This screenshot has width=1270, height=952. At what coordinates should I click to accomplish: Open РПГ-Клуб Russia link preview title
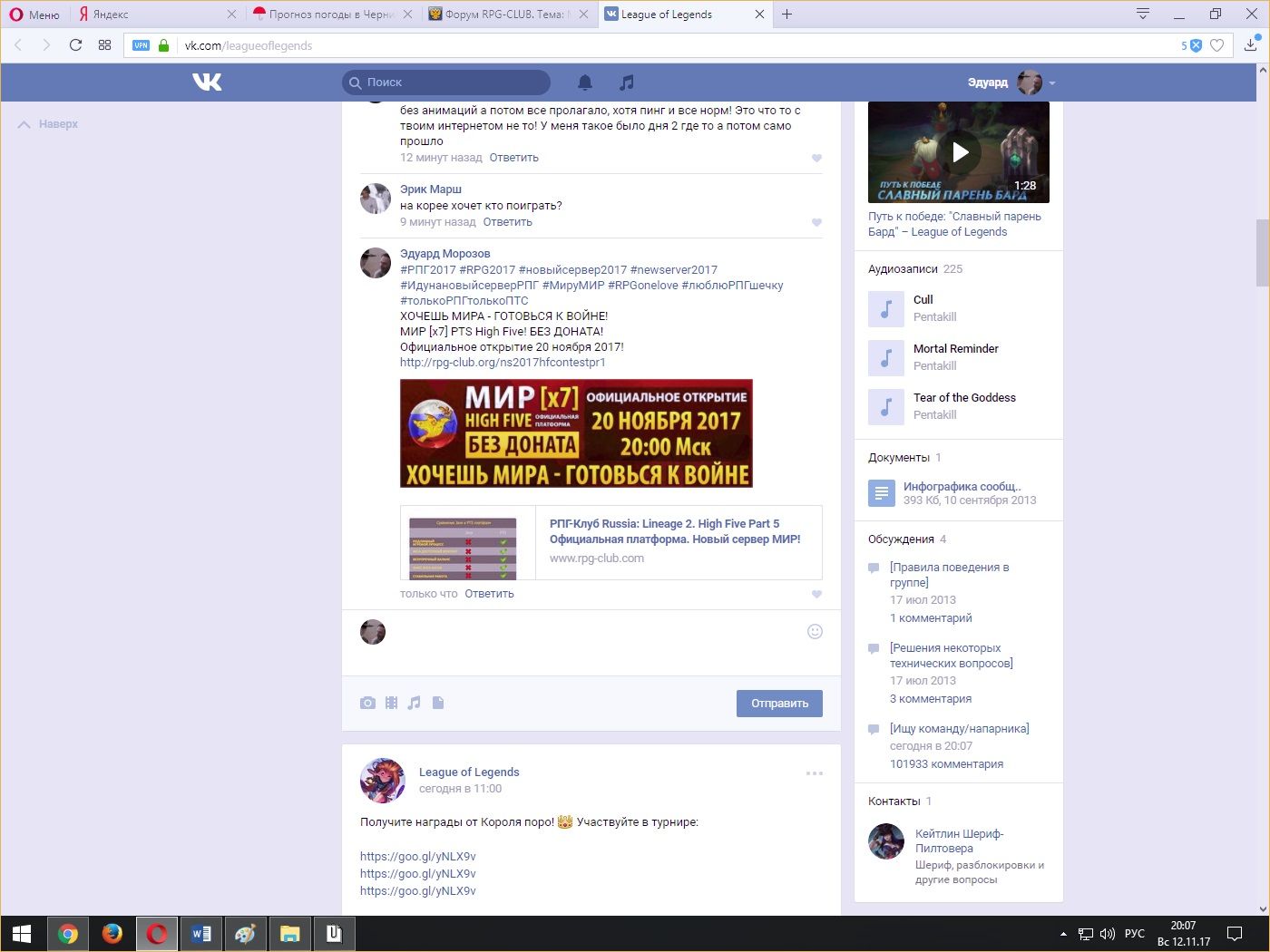tap(675, 531)
